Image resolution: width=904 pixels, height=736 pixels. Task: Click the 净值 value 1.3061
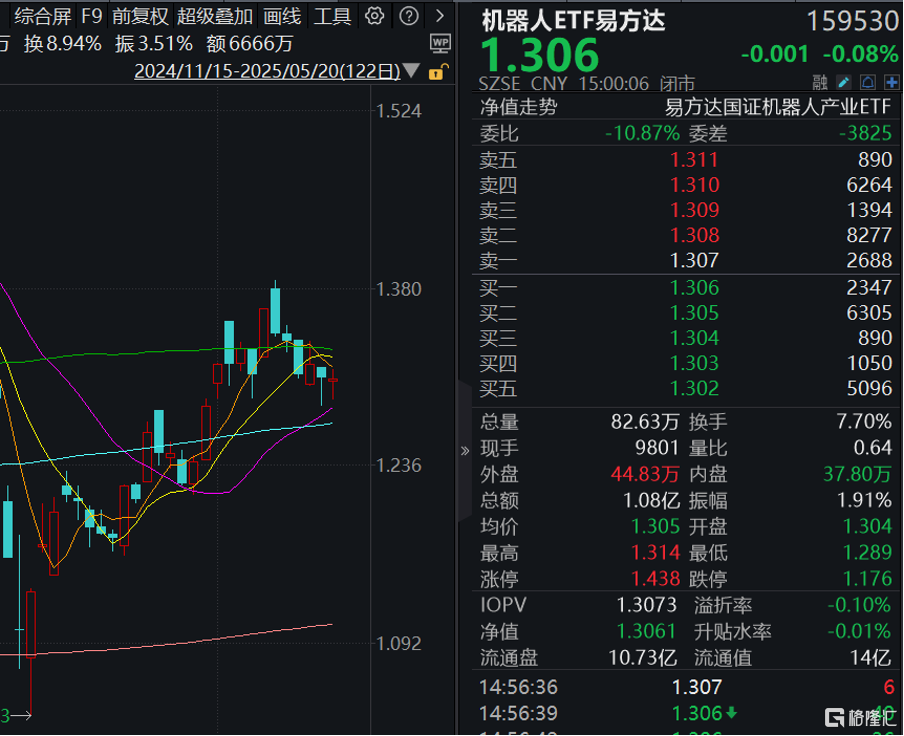[x=646, y=632]
